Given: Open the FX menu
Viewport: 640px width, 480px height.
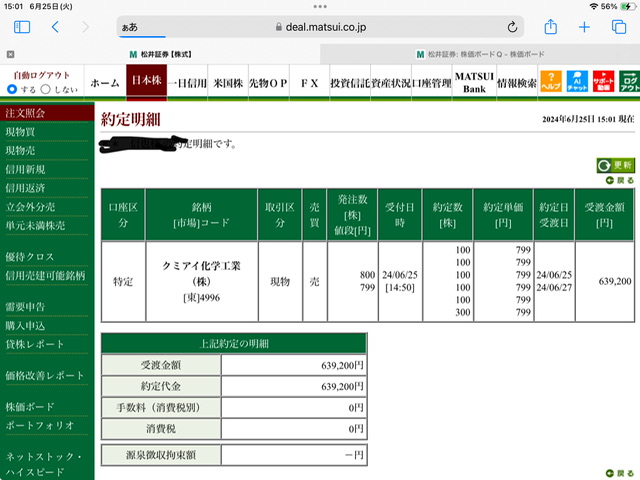Looking at the screenshot, I should [x=309, y=83].
